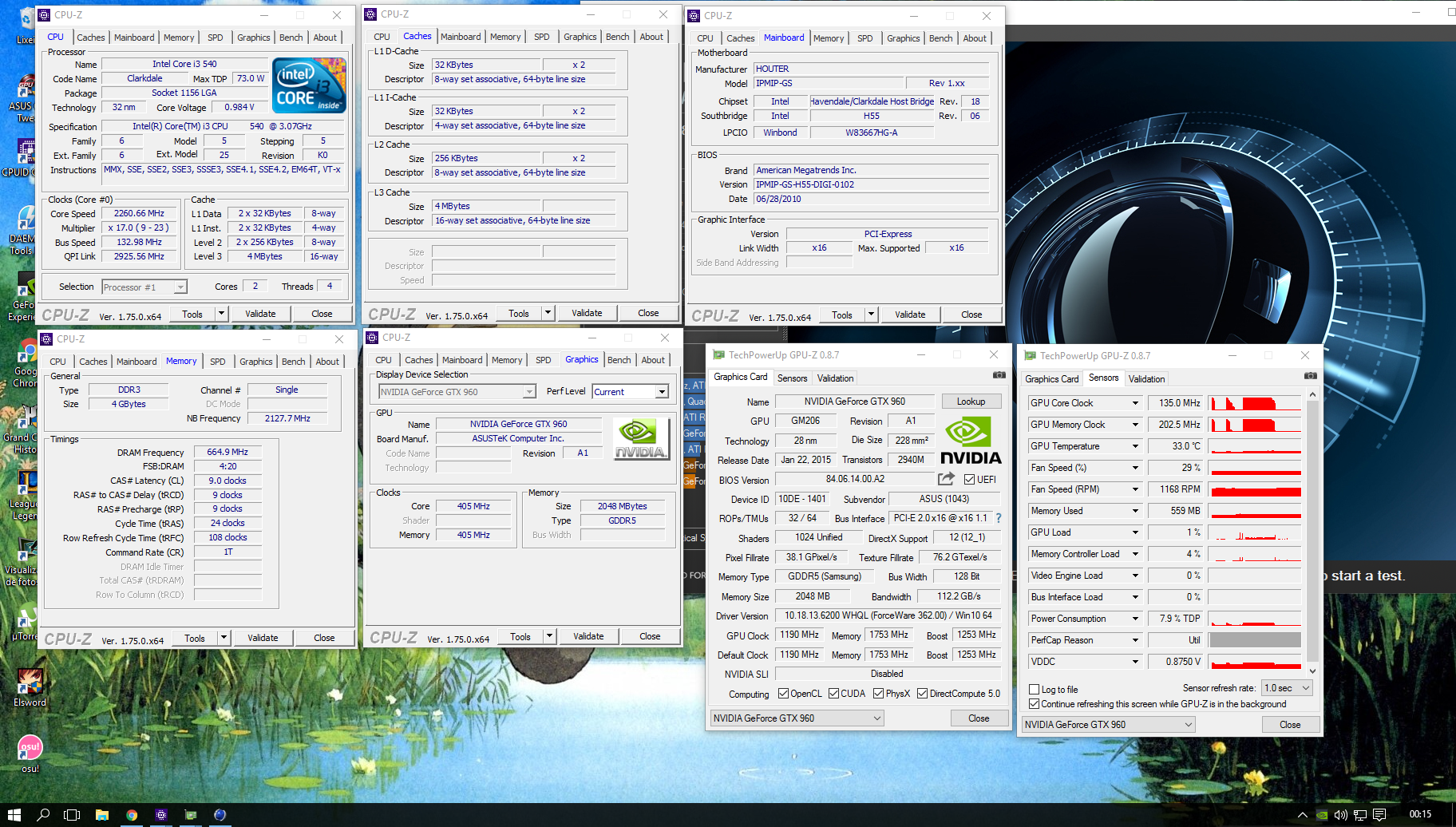Toggle the OpenCL checkbox
The image size is (1456, 827).
[783, 694]
